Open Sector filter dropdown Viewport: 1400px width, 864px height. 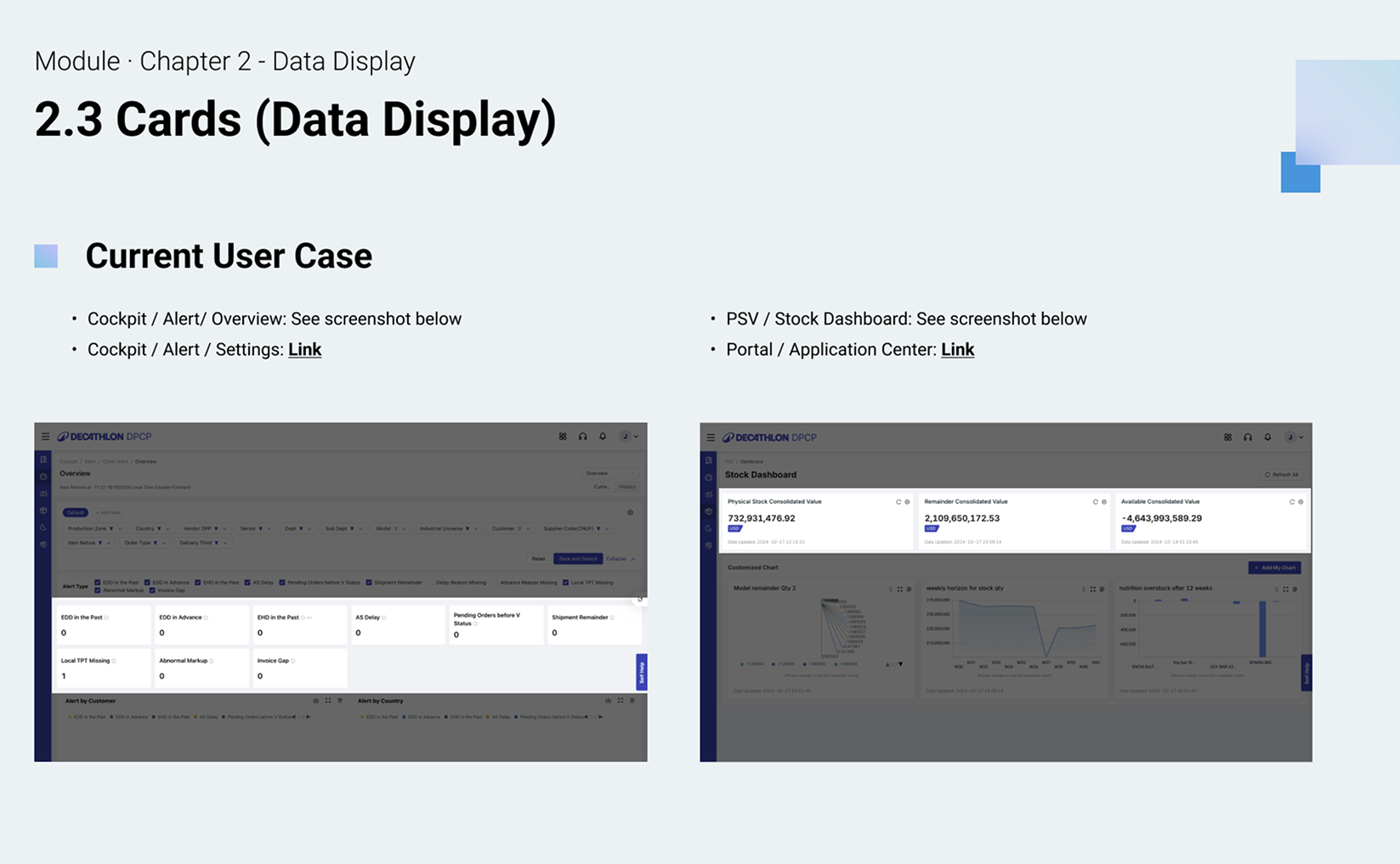tap(255, 528)
